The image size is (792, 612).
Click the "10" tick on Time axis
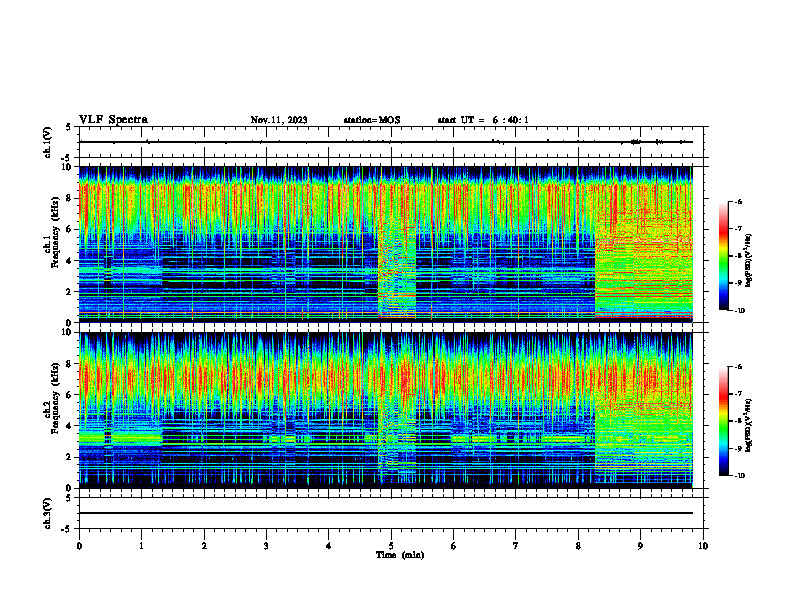pos(703,546)
